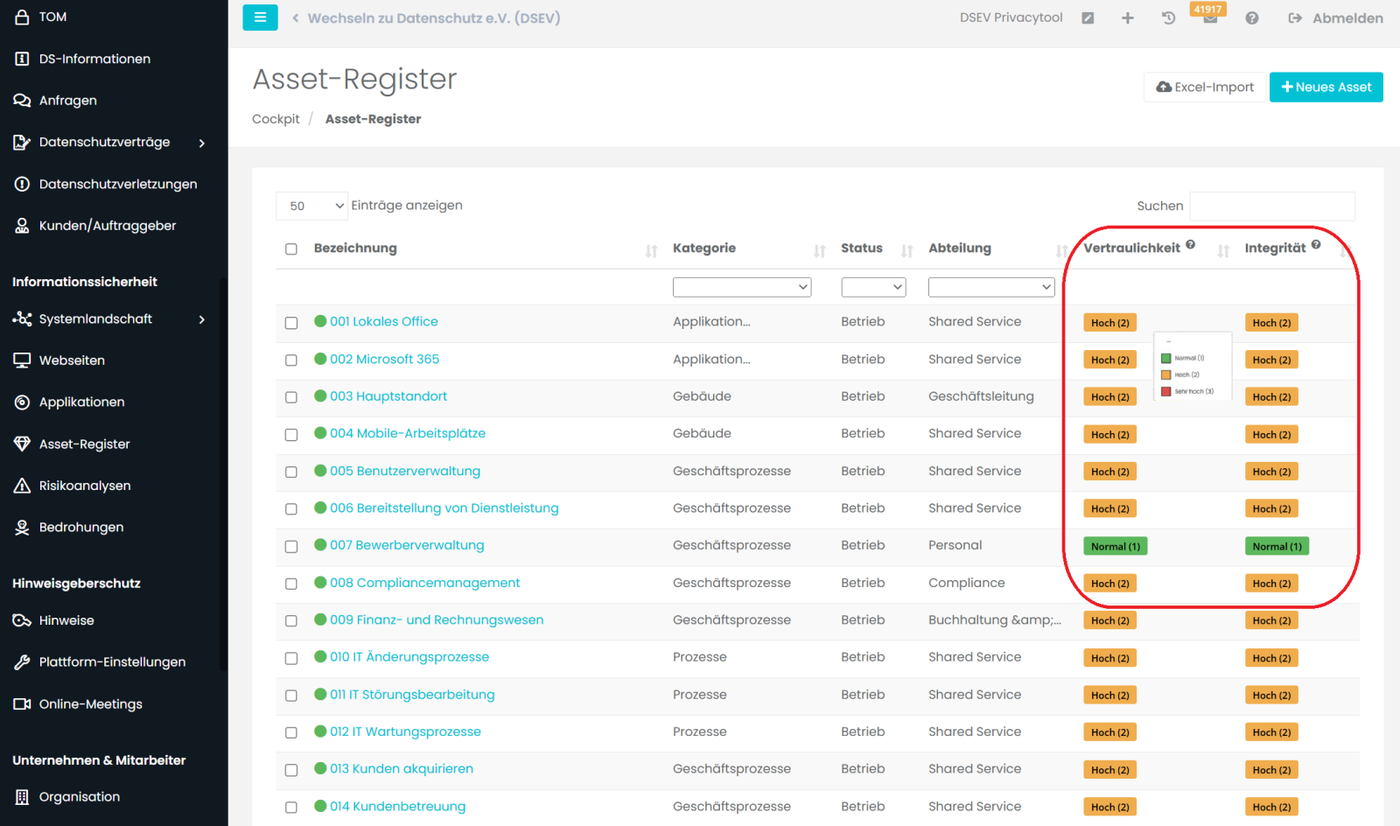This screenshot has height=826, width=1400.
Task: Open the entries-per-page dropdown showing 50
Action: pos(312,206)
